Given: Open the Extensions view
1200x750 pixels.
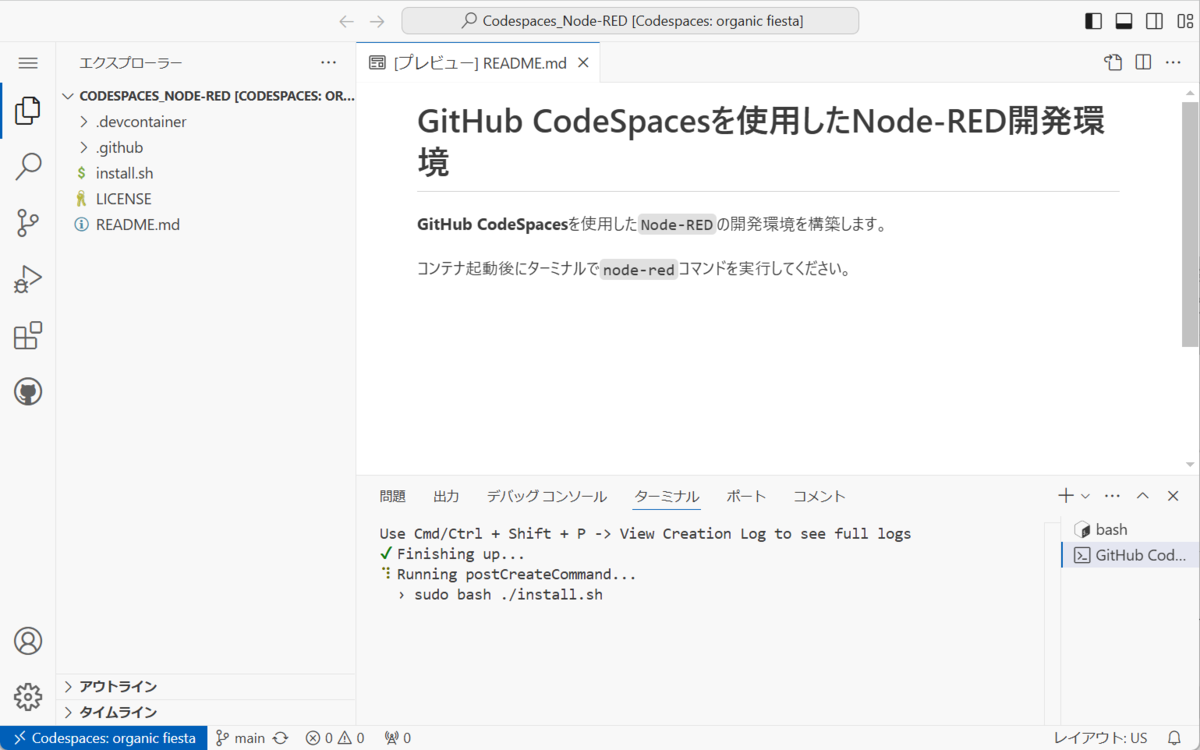Looking at the screenshot, I should [x=28, y=335].
